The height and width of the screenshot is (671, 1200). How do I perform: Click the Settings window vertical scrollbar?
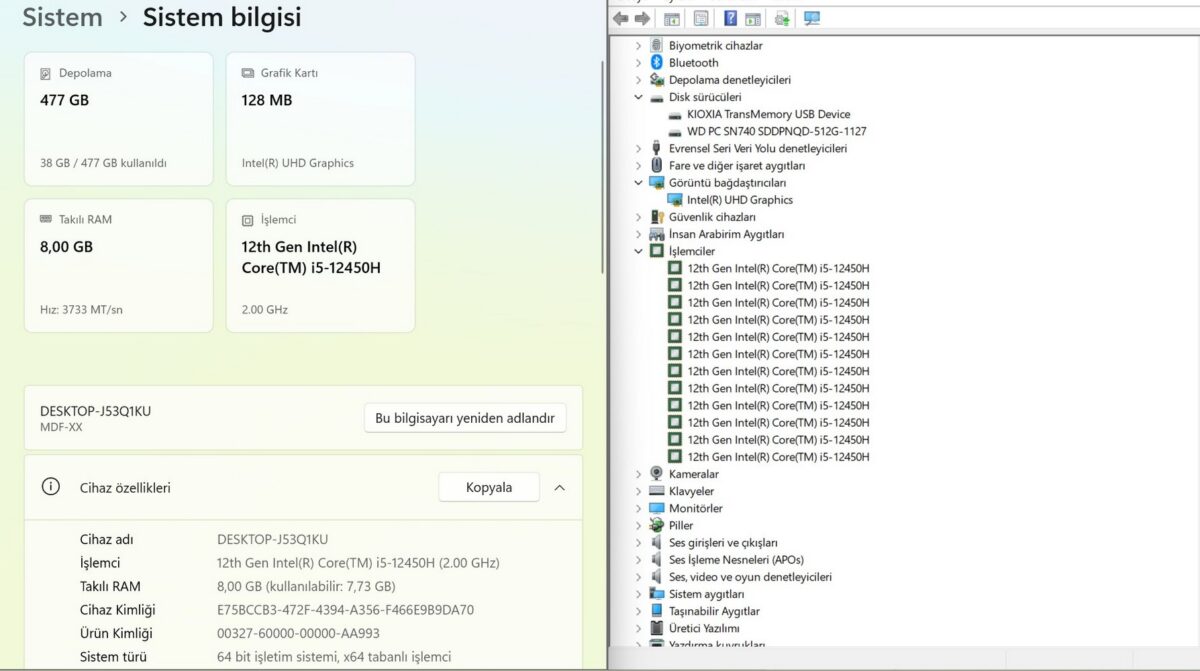pyautogui.click(x=602, y=168)
